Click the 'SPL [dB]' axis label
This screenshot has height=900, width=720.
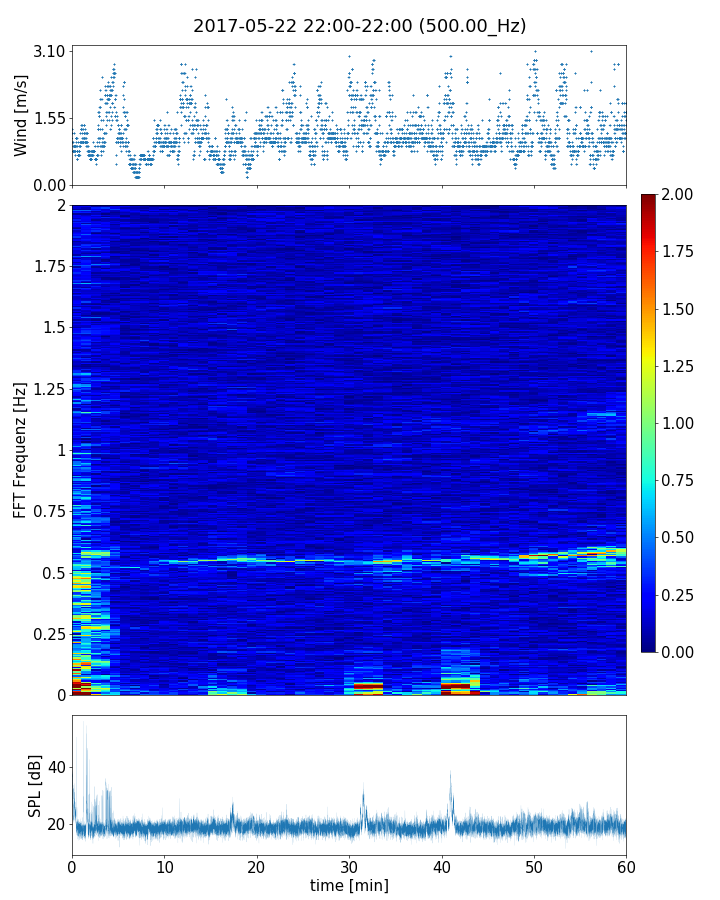tap(35, 785)
